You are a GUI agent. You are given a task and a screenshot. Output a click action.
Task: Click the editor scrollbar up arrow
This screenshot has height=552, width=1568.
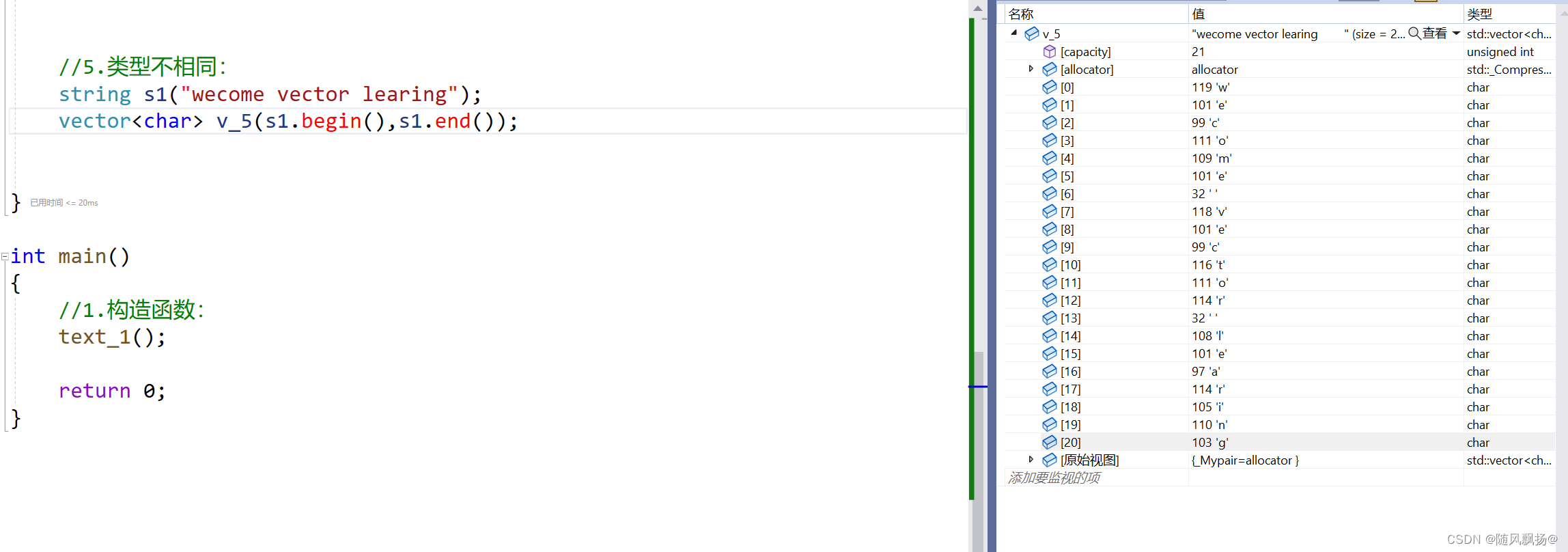978,8
